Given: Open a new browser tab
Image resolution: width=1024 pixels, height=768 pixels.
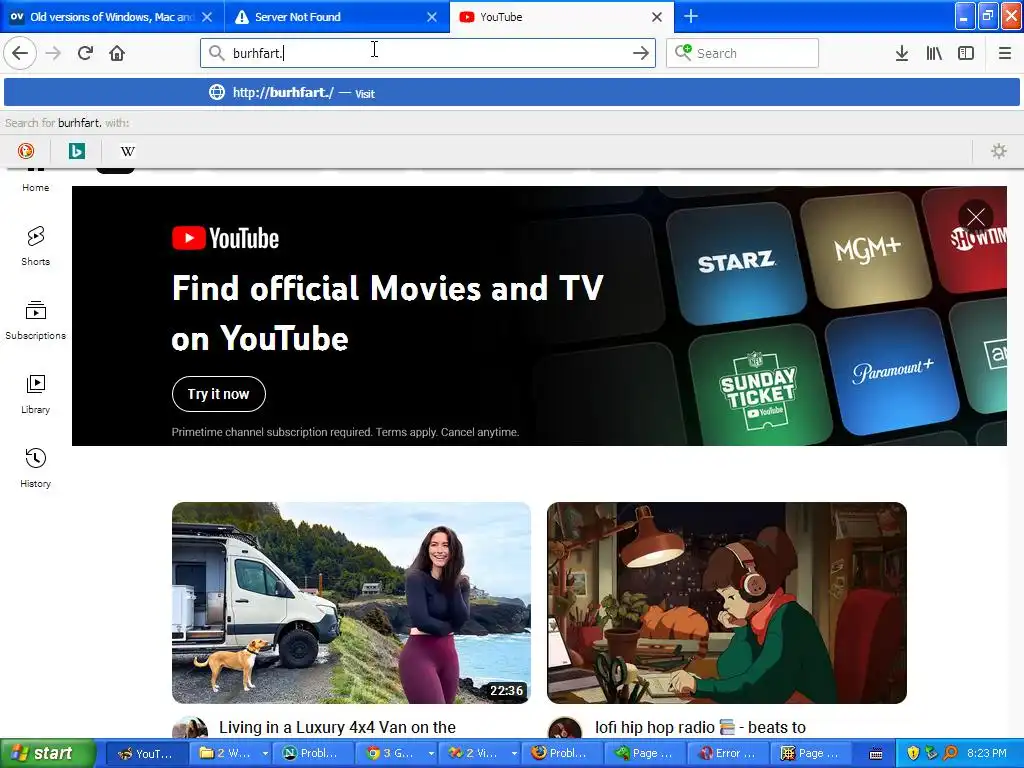Looking at the screenshot, I should coord(691,16).
